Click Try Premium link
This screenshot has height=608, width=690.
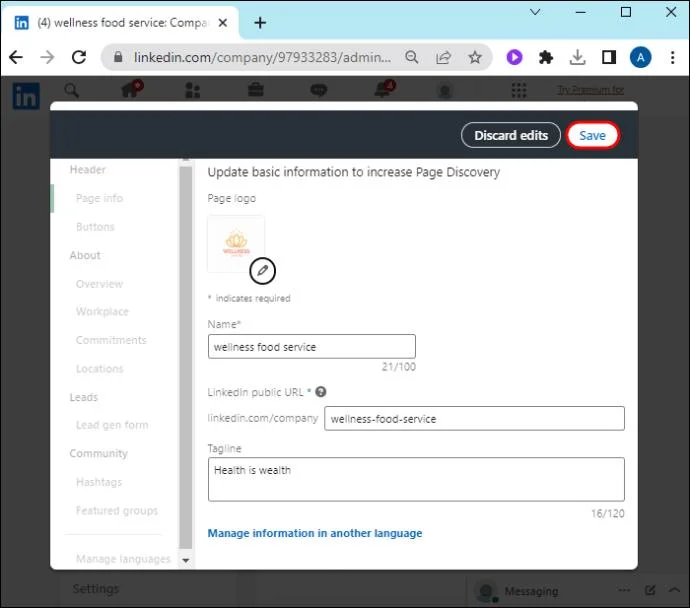[x=591, y=90]
